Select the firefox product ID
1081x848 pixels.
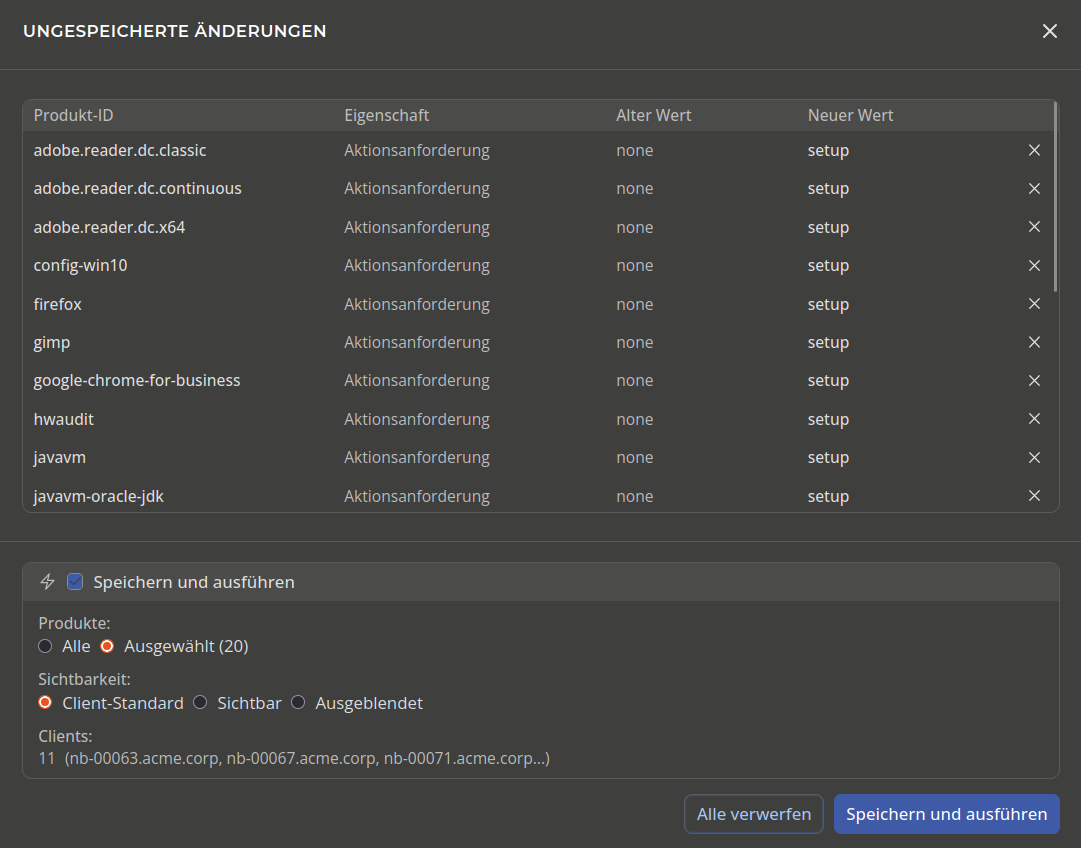[58, 304]
